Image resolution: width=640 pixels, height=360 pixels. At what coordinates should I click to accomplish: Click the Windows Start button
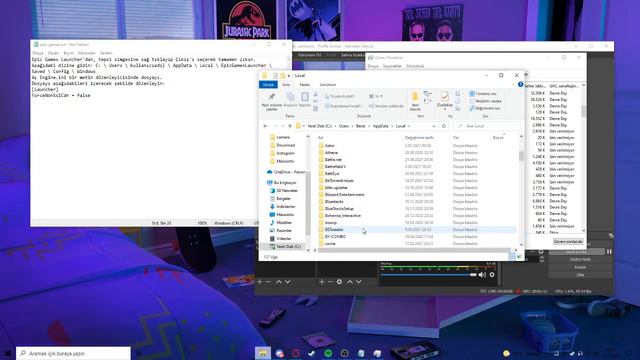[x=7, y=353]
